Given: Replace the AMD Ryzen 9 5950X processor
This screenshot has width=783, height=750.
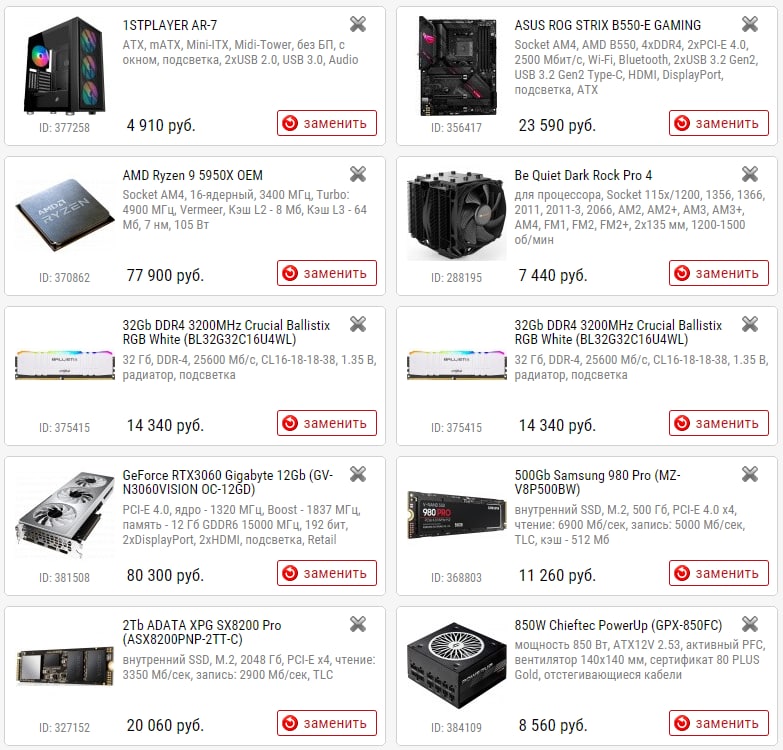Looking at the screenshot, I should click(x=327, y=273).
